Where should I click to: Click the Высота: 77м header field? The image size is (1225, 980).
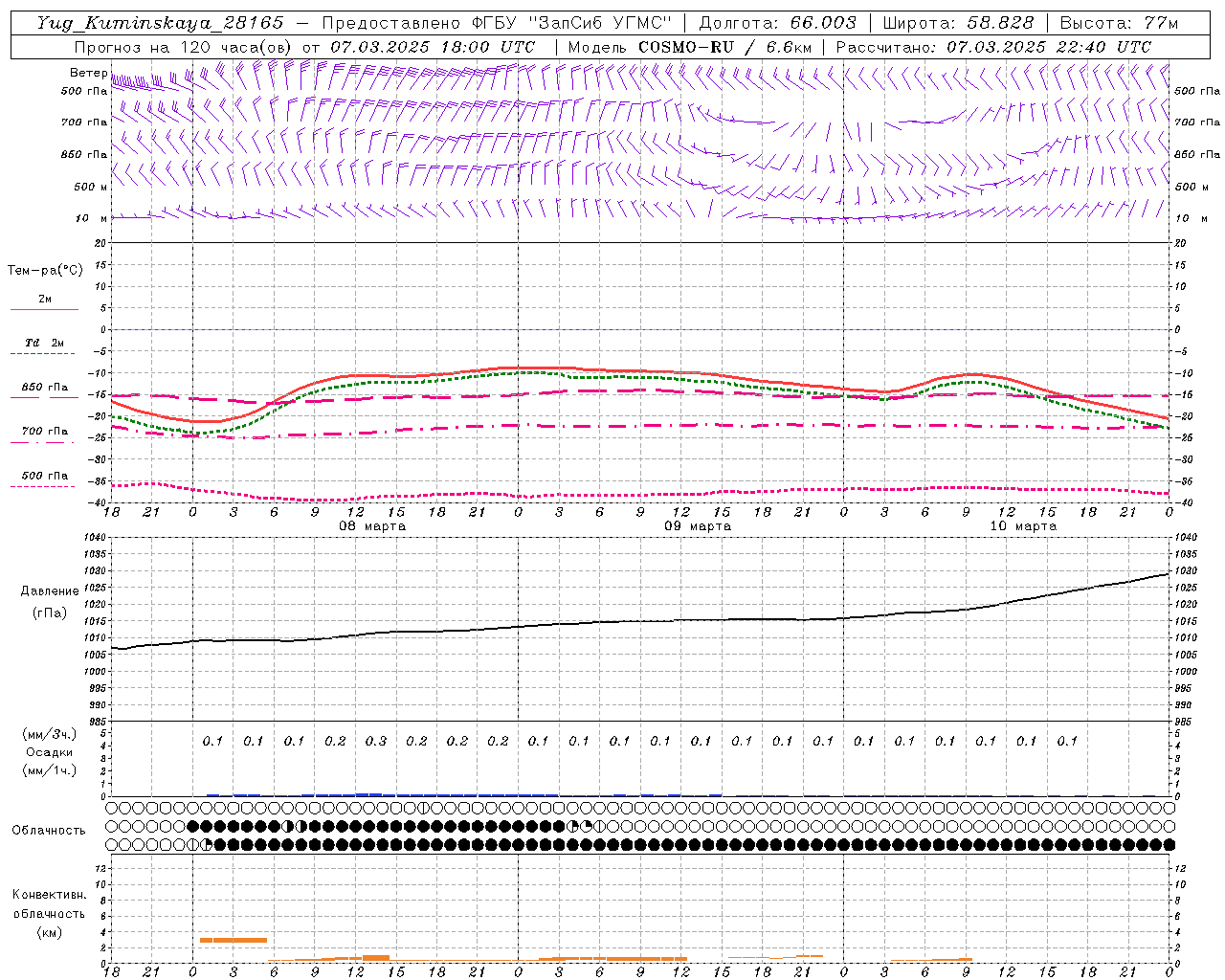(1119, 23)
